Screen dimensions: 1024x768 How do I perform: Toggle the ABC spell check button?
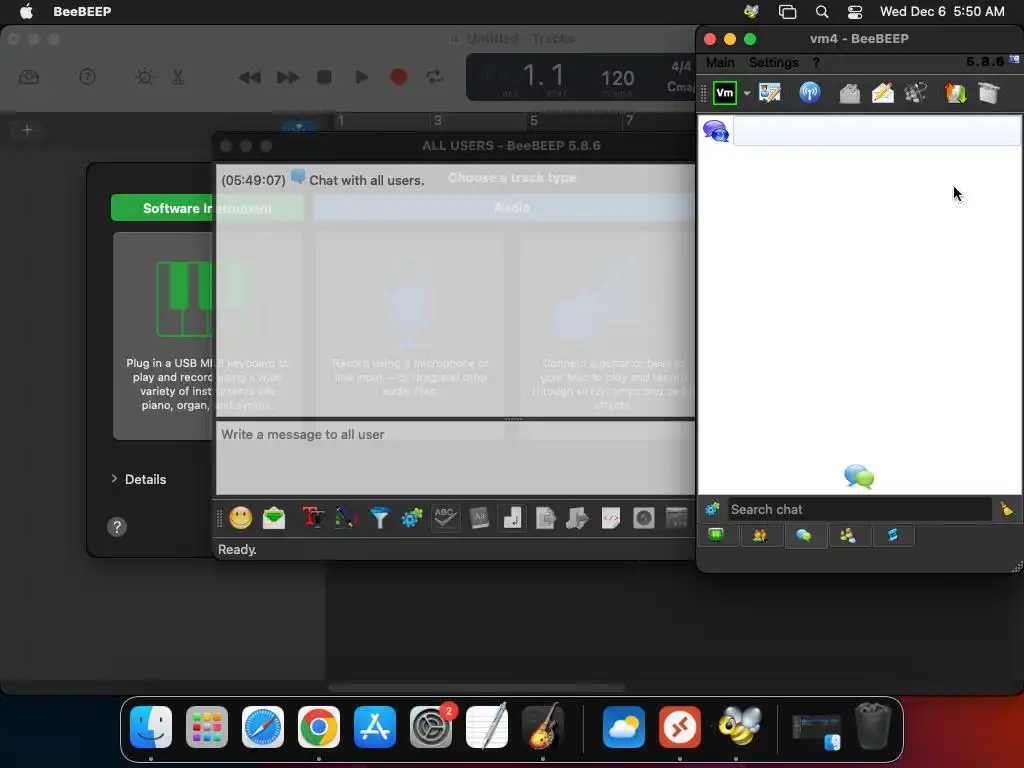point(445,518)
